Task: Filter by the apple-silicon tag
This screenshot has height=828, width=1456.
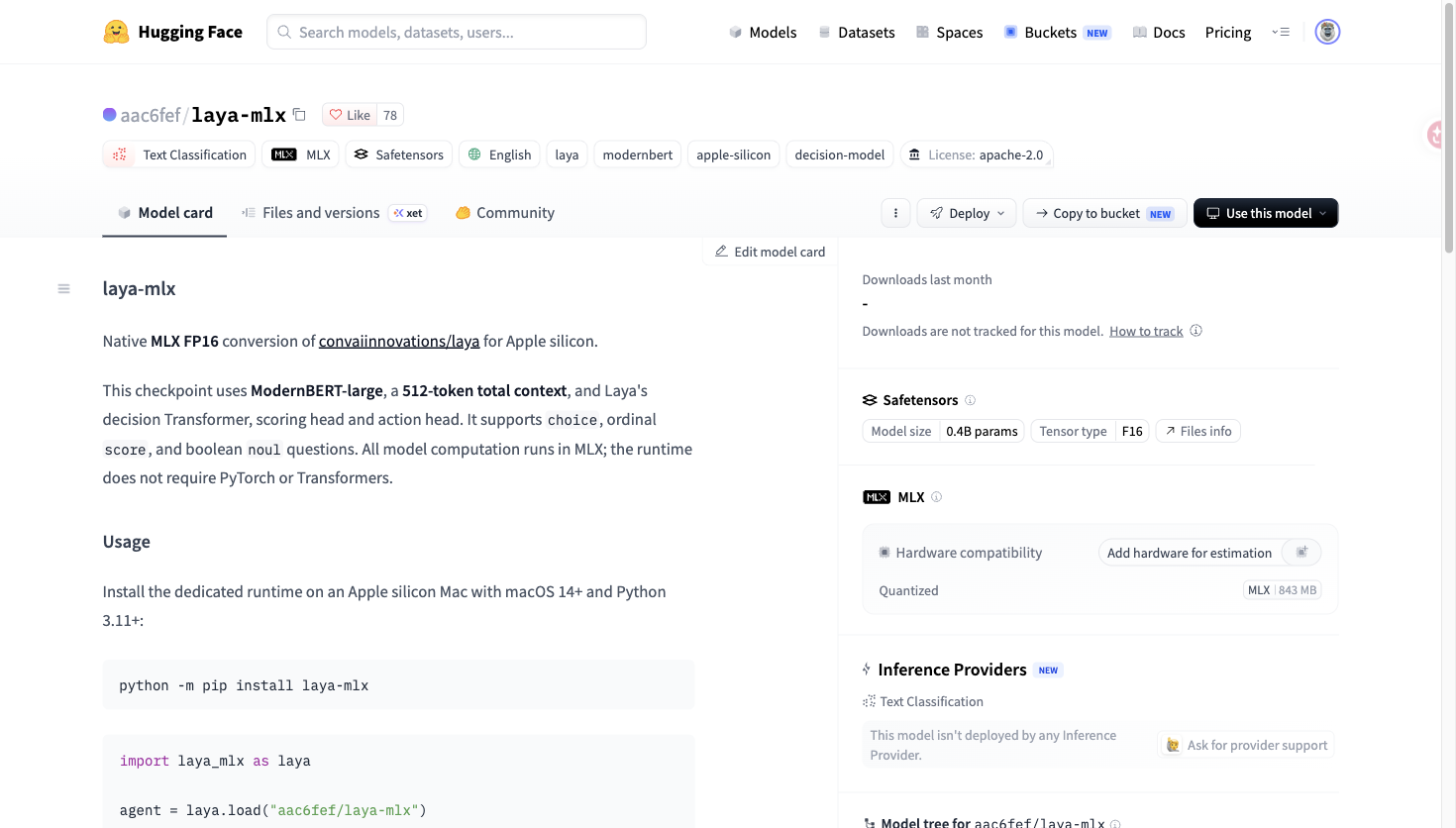Action: (734, 155)
